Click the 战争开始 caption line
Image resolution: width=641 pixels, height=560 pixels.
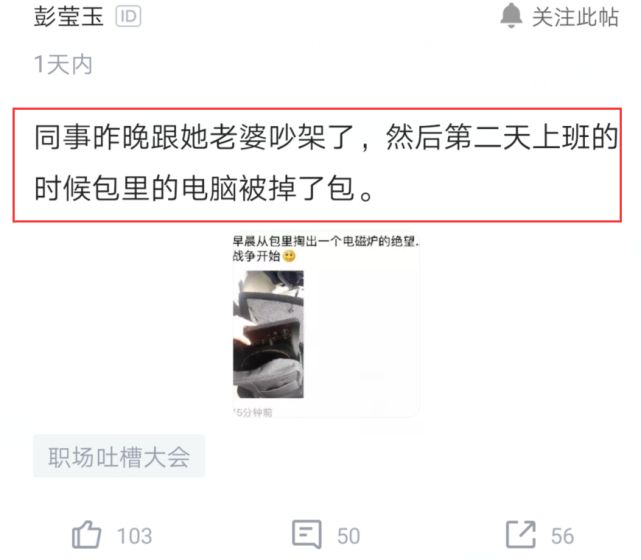[x=256, y=256]
